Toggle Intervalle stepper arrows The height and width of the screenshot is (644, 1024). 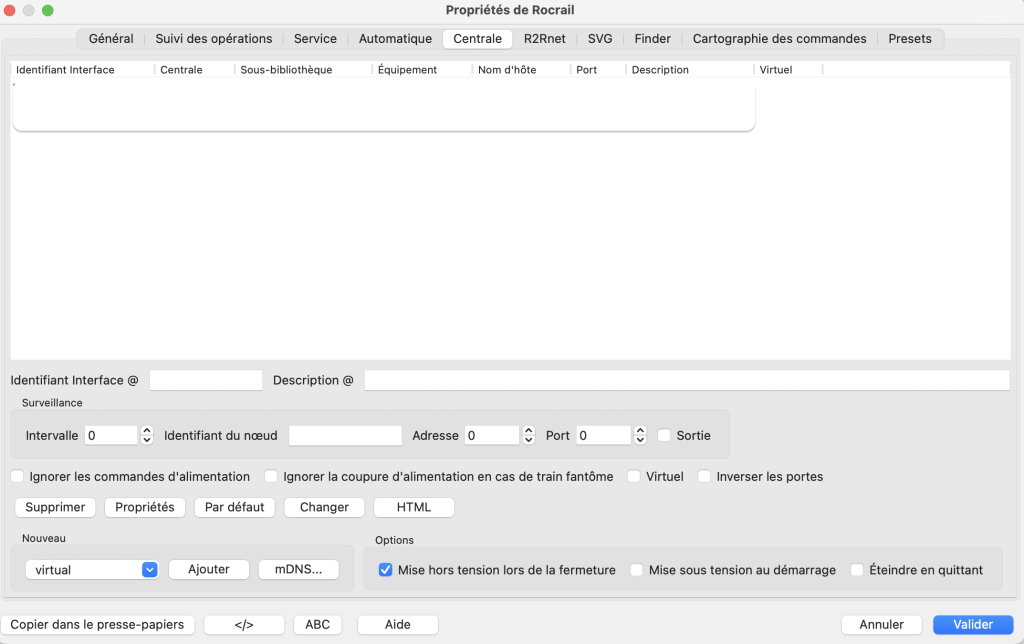coord(147,435)
